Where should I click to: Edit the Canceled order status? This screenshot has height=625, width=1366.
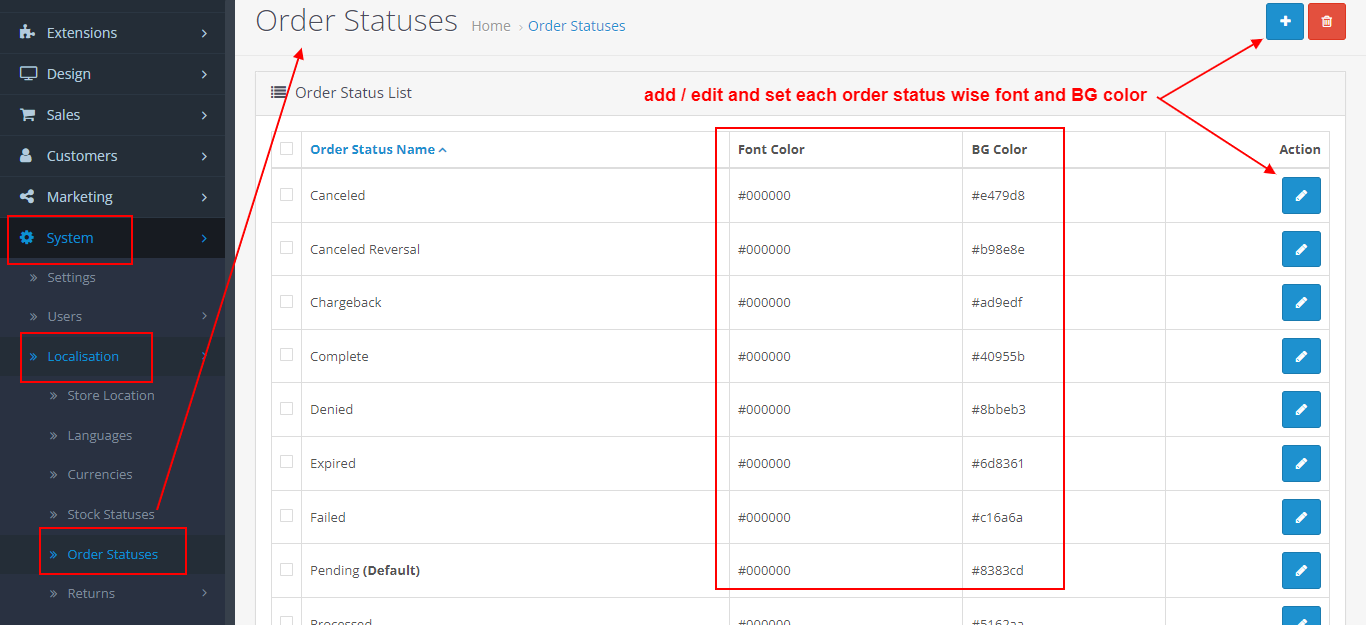pyautogui.click(x=1301, y=195)
